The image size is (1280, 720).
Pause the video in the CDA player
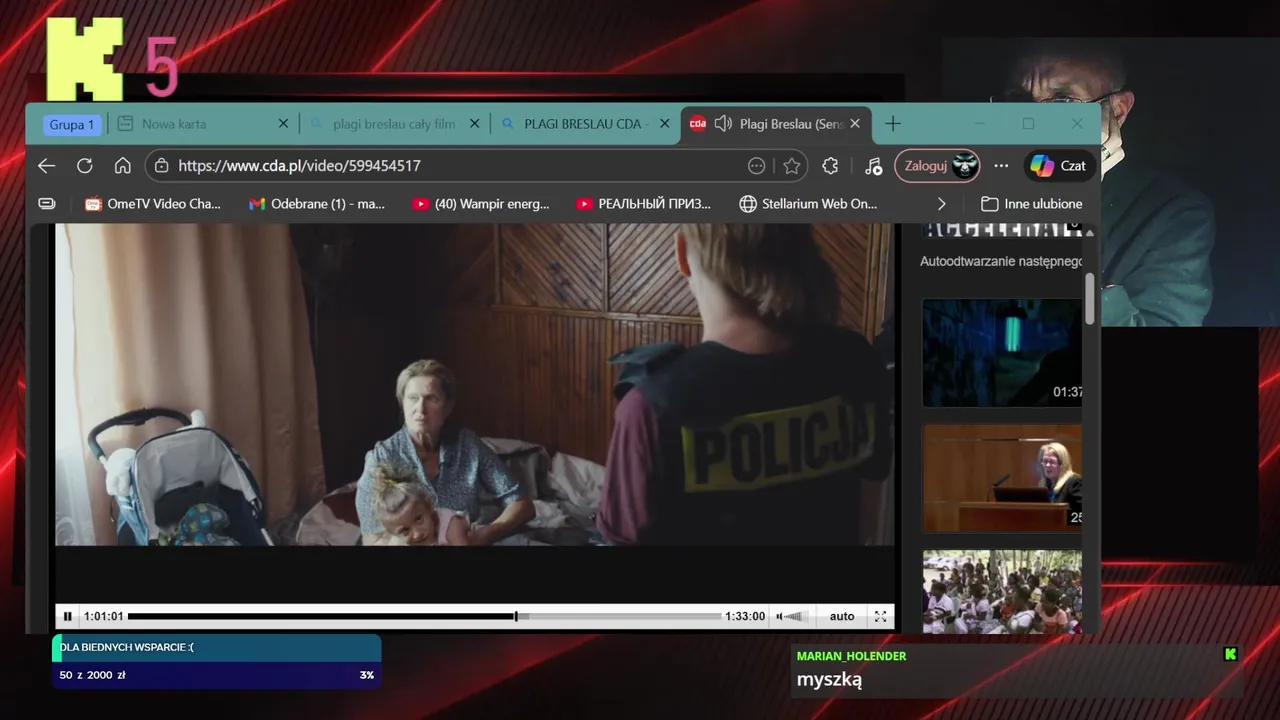[68, 616]
